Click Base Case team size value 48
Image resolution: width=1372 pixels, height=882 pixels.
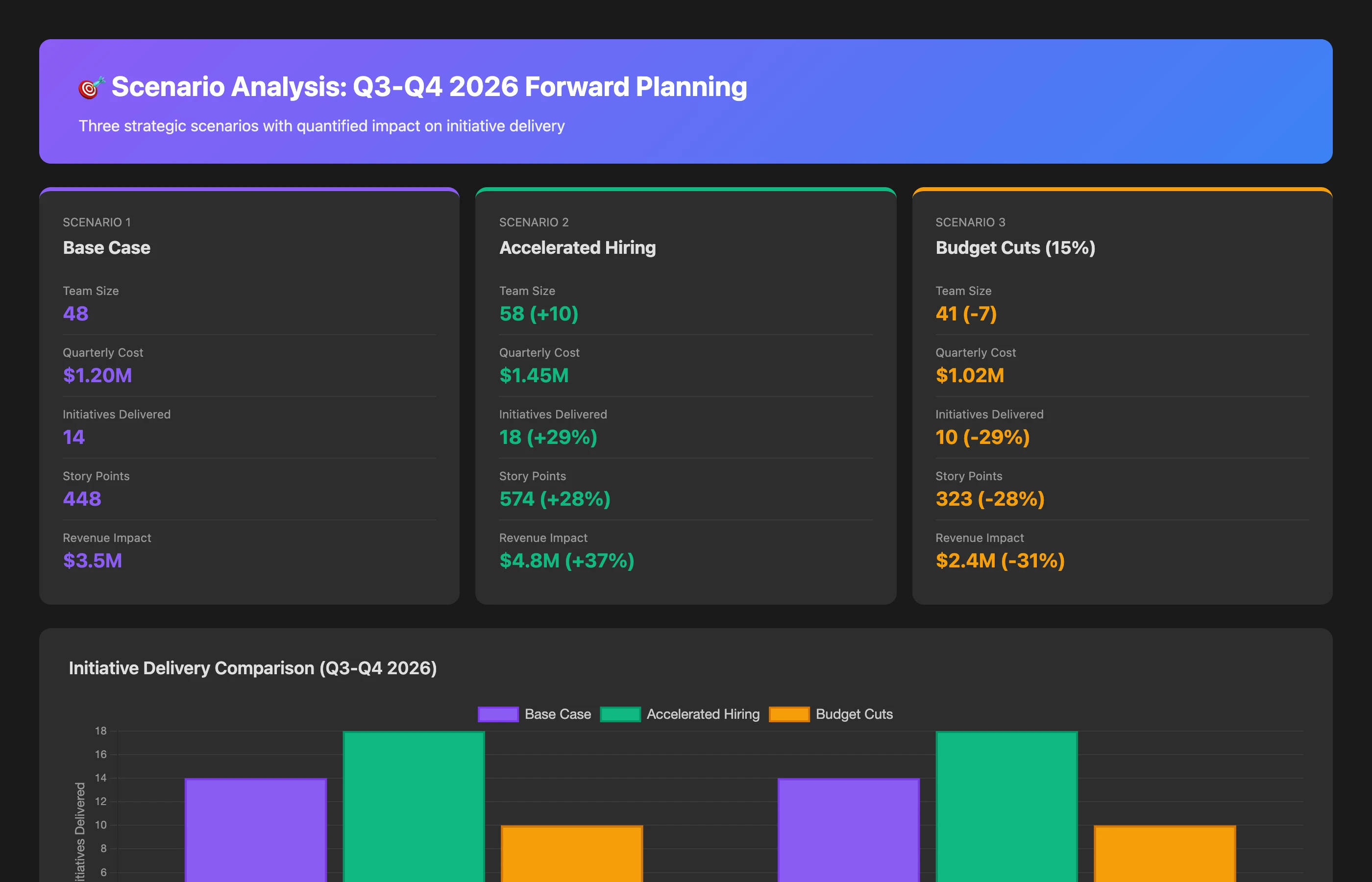75,313
